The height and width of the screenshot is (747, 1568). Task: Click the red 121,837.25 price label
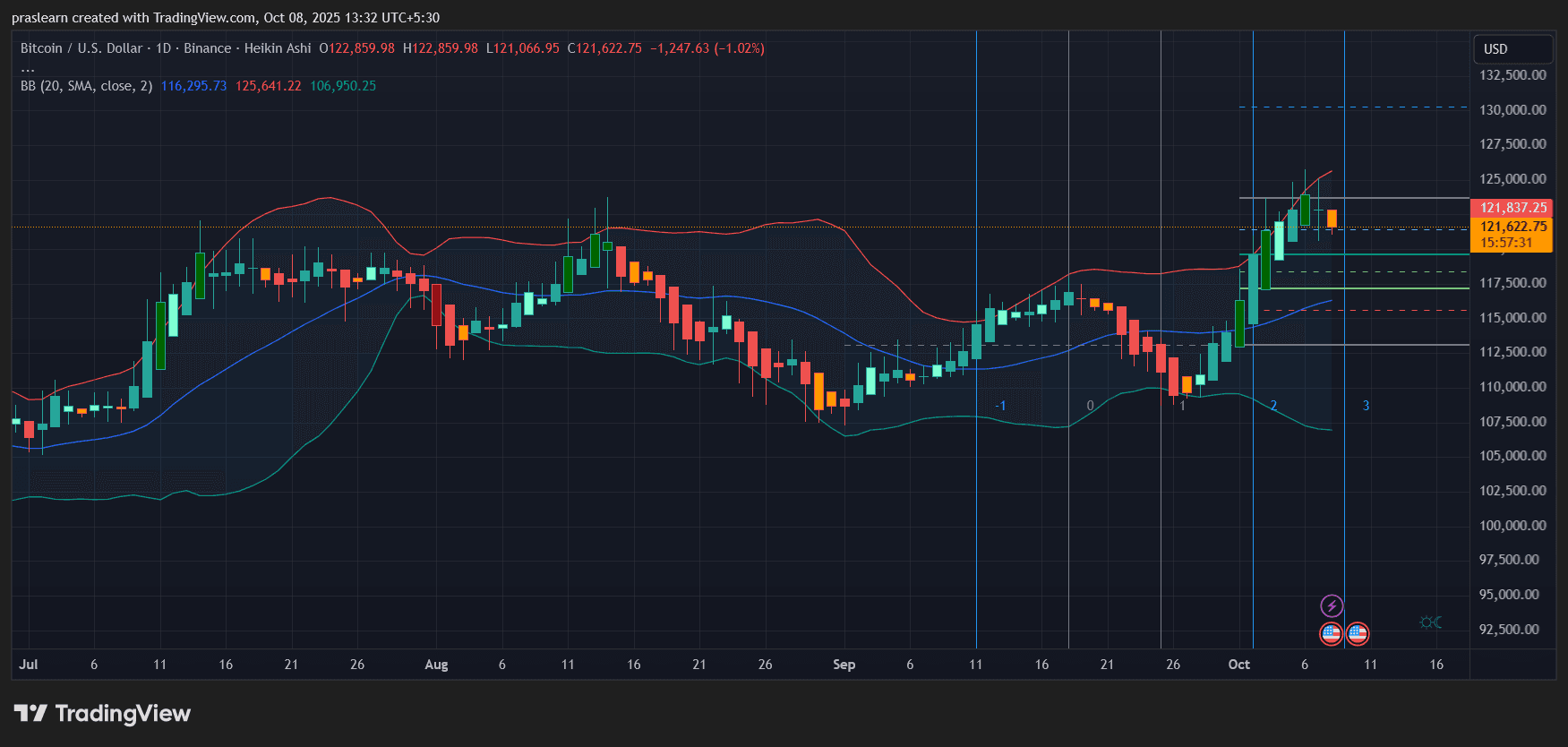[x=1512, y=208]
